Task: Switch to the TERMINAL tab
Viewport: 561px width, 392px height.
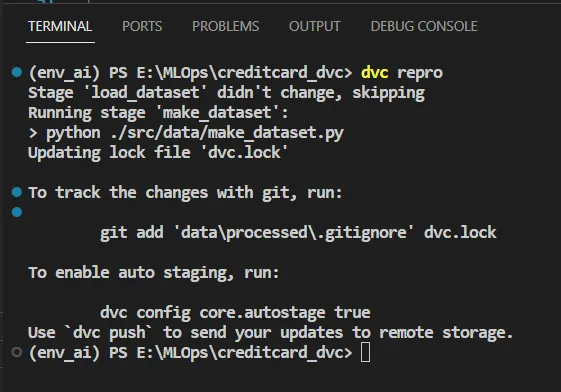Action: tap(60, 26)
